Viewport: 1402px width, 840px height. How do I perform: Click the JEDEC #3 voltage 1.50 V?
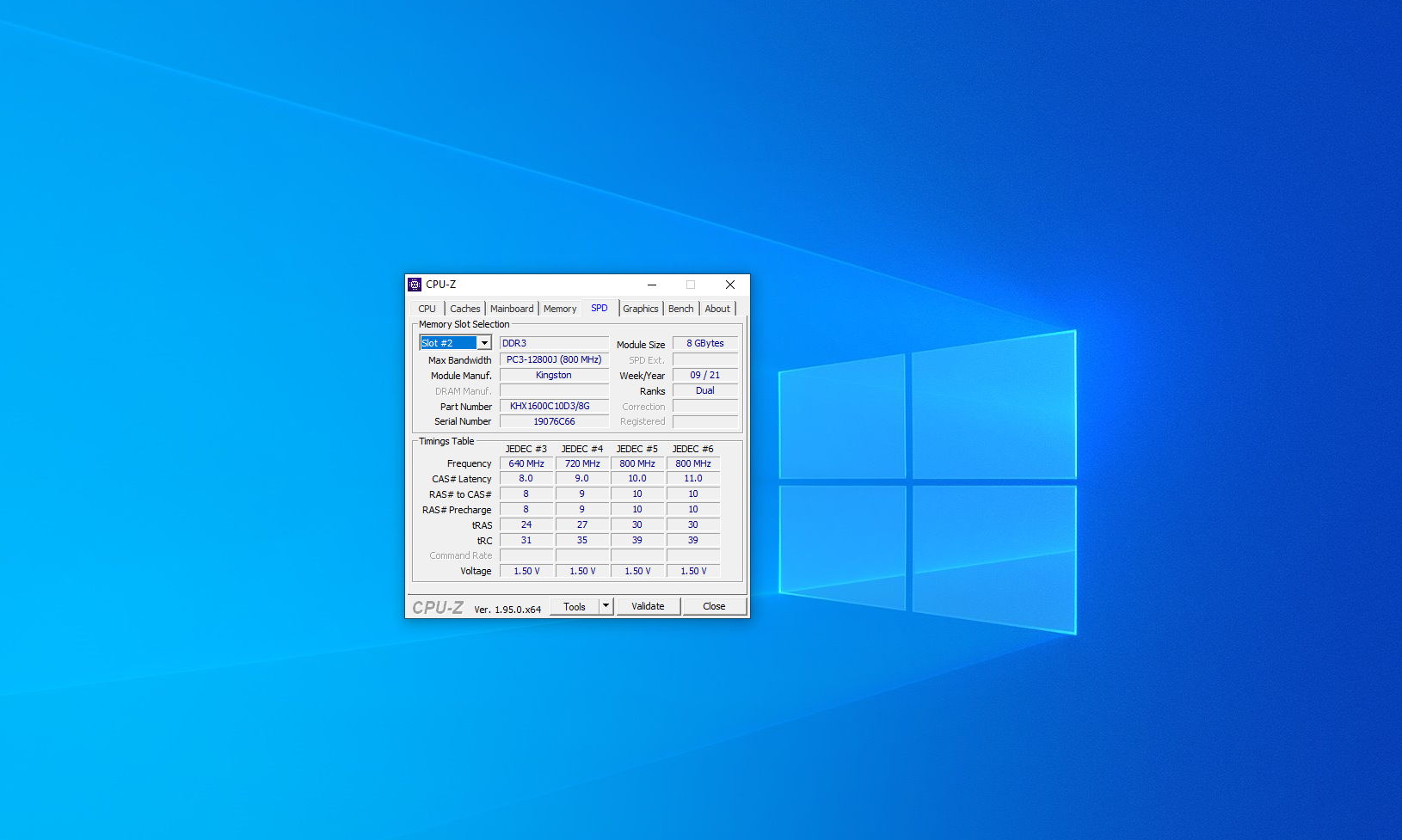point(526,571)
